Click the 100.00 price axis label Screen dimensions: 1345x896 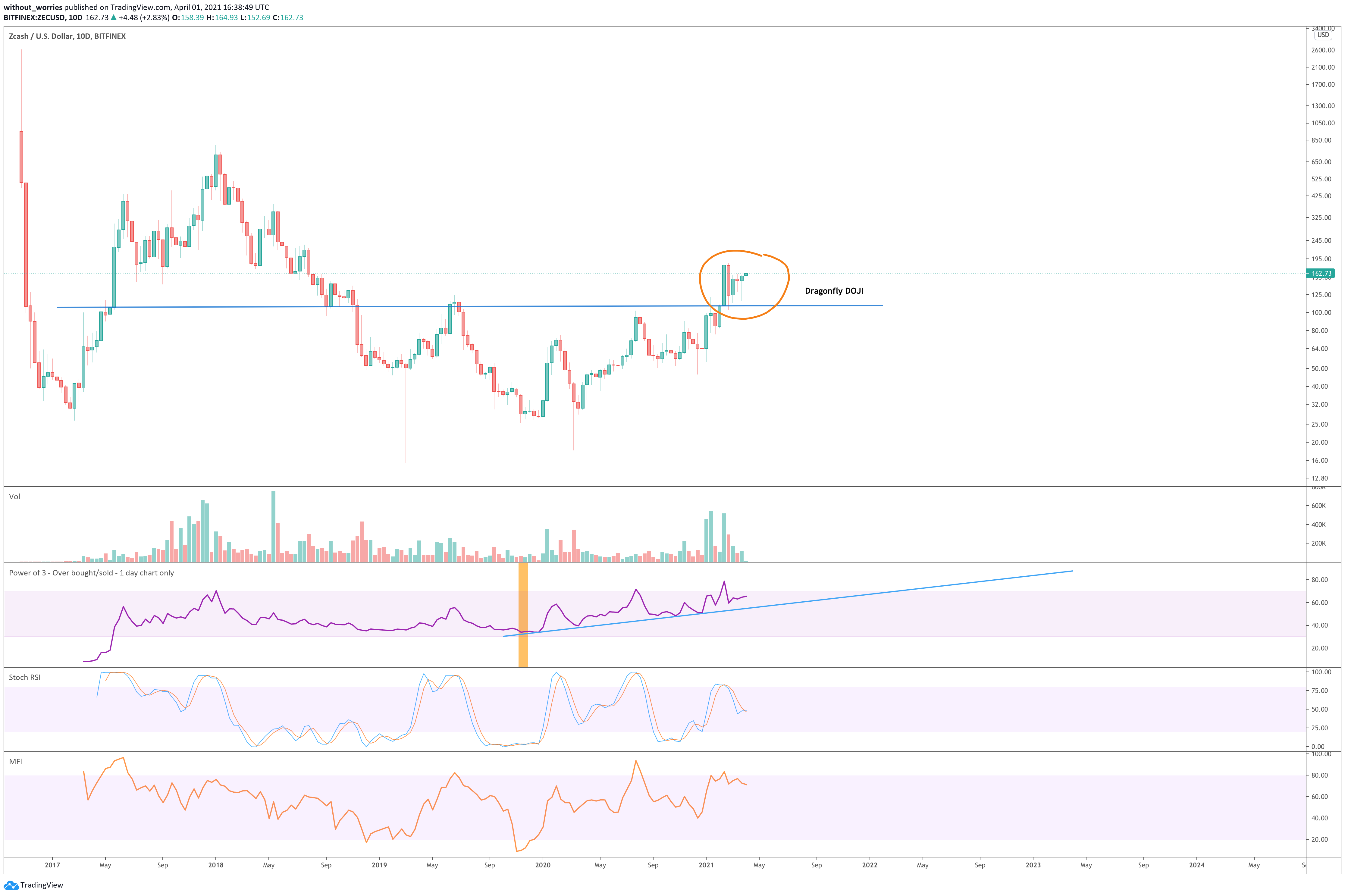(x=1321, y=312)
